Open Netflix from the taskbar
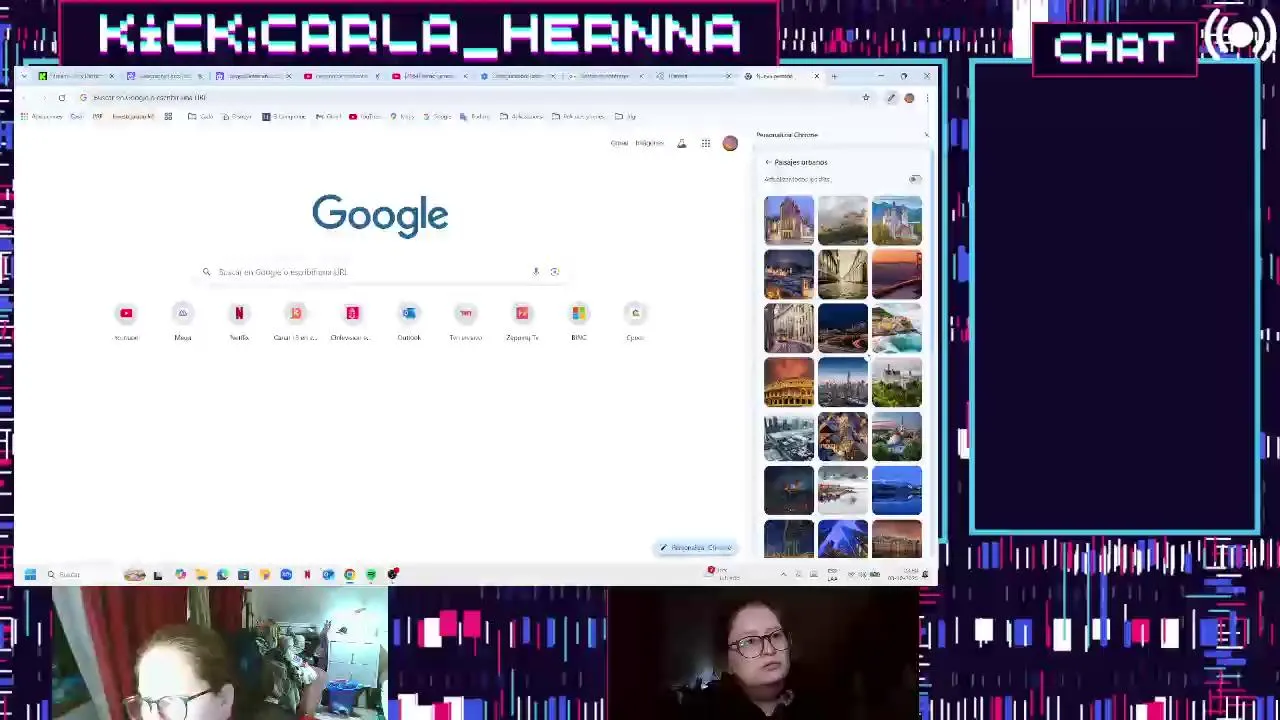Screen dimensions: 1280x720 [x=307, y=574]
